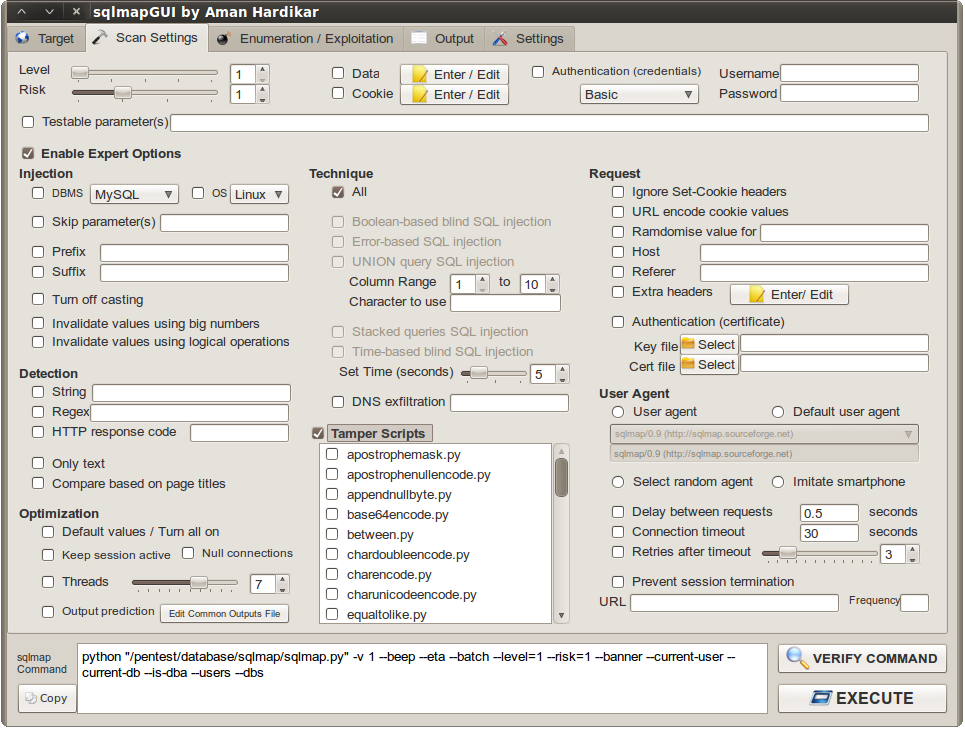Click Enter / Edit button for Data
This screenshot has height=729, width=965.
[454, 74]
